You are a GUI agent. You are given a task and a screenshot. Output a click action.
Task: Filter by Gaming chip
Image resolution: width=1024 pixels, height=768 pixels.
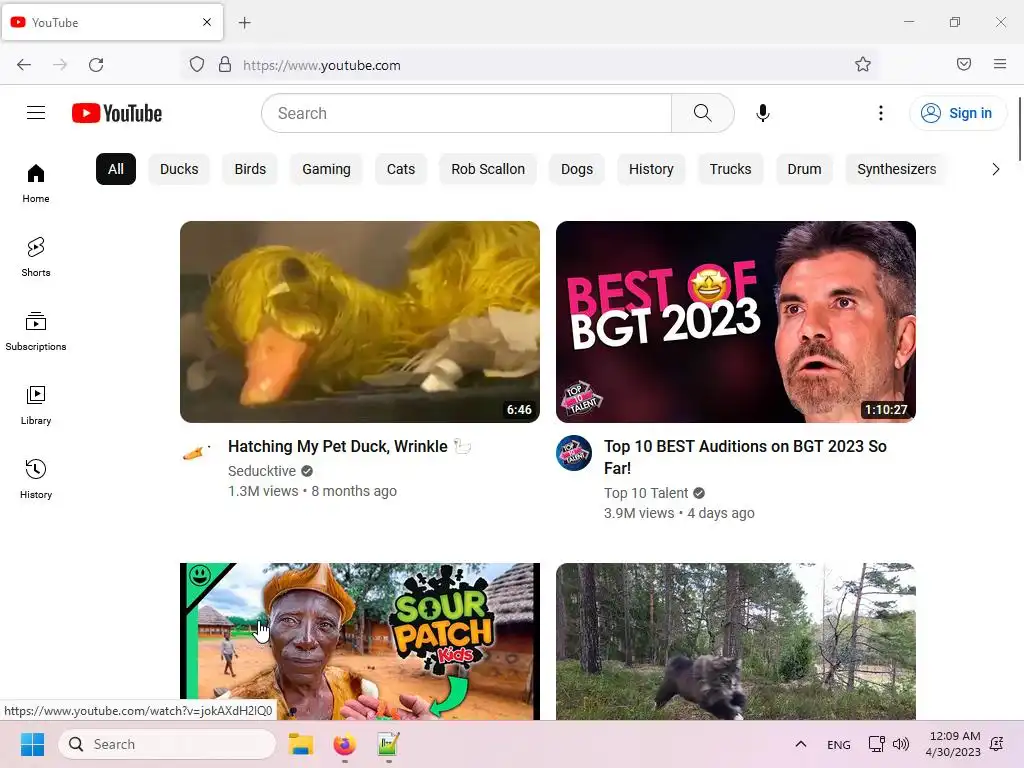tap(326, 169)
